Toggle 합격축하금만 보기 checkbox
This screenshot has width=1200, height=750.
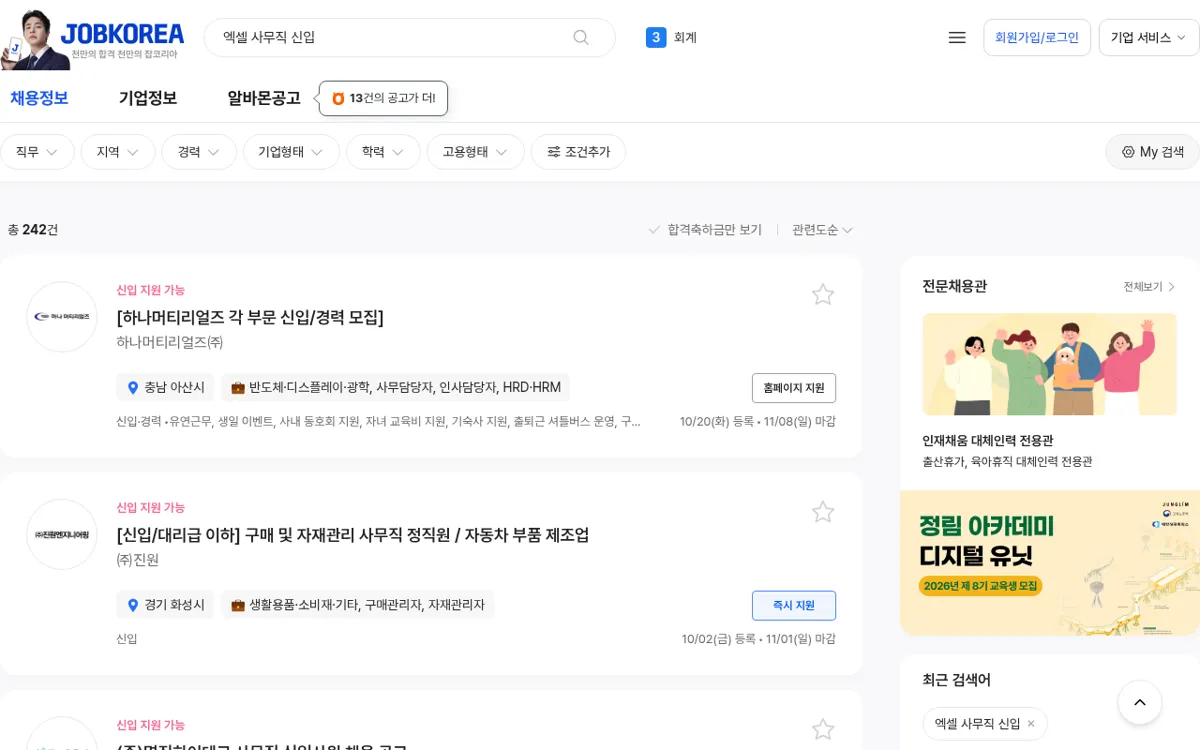pyautogui.click(x=705, y=230)
